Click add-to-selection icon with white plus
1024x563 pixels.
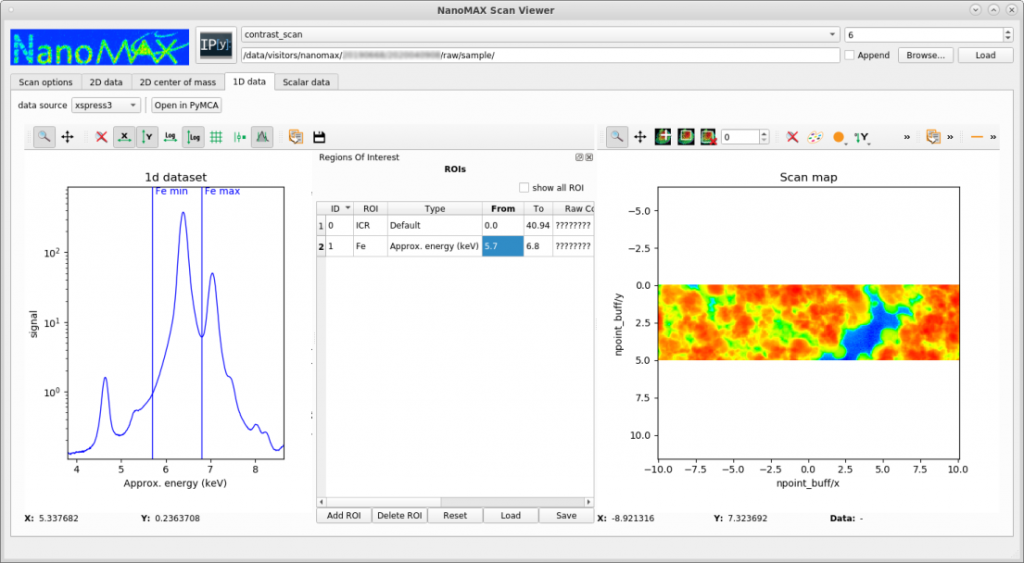[x=663, y=137]
